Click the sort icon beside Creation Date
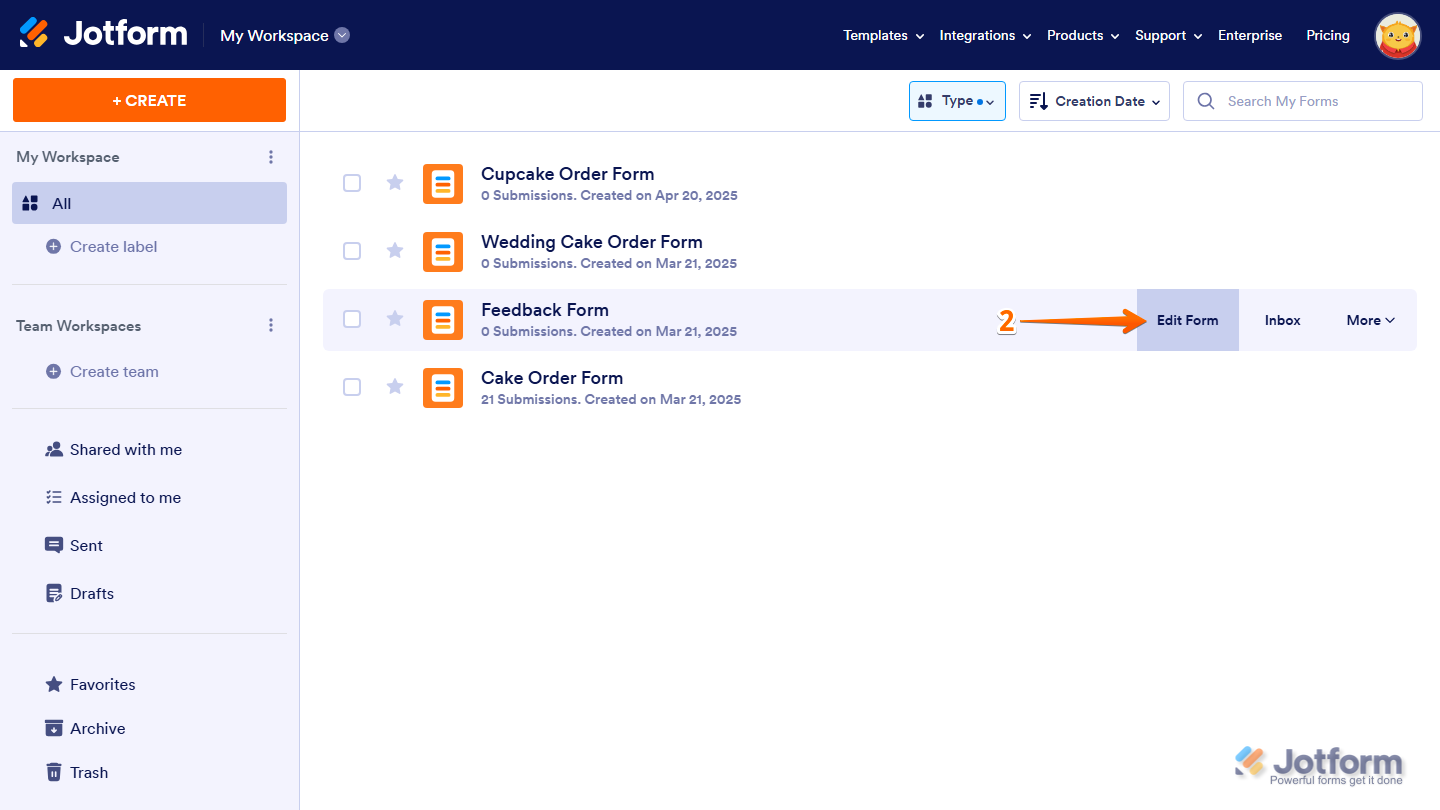Screen dimensions: 1440x810 (x=1038, y=101)
